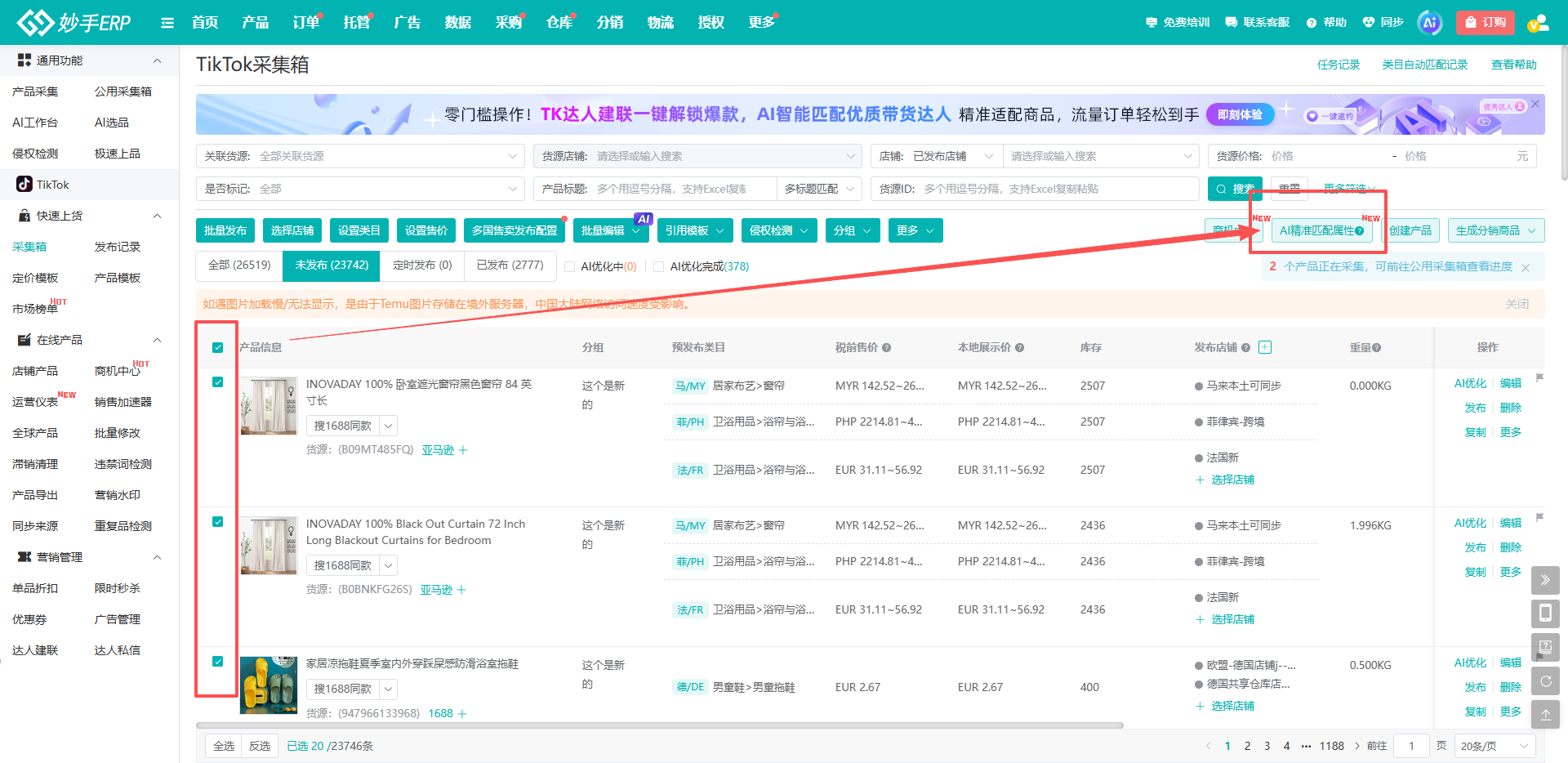
Task: Click the AI精准匹配属性 button
Action: tap(1321, 230)
